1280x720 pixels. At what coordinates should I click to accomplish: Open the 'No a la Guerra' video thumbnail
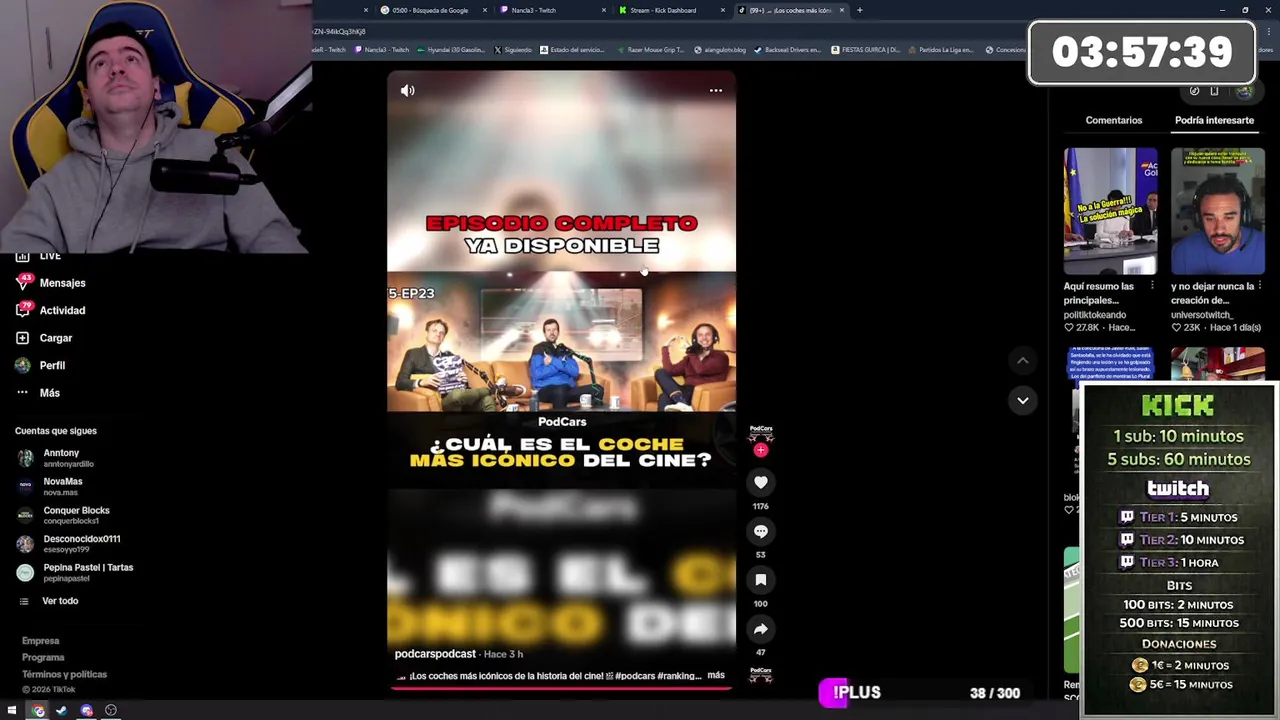tap(1110, 211)
